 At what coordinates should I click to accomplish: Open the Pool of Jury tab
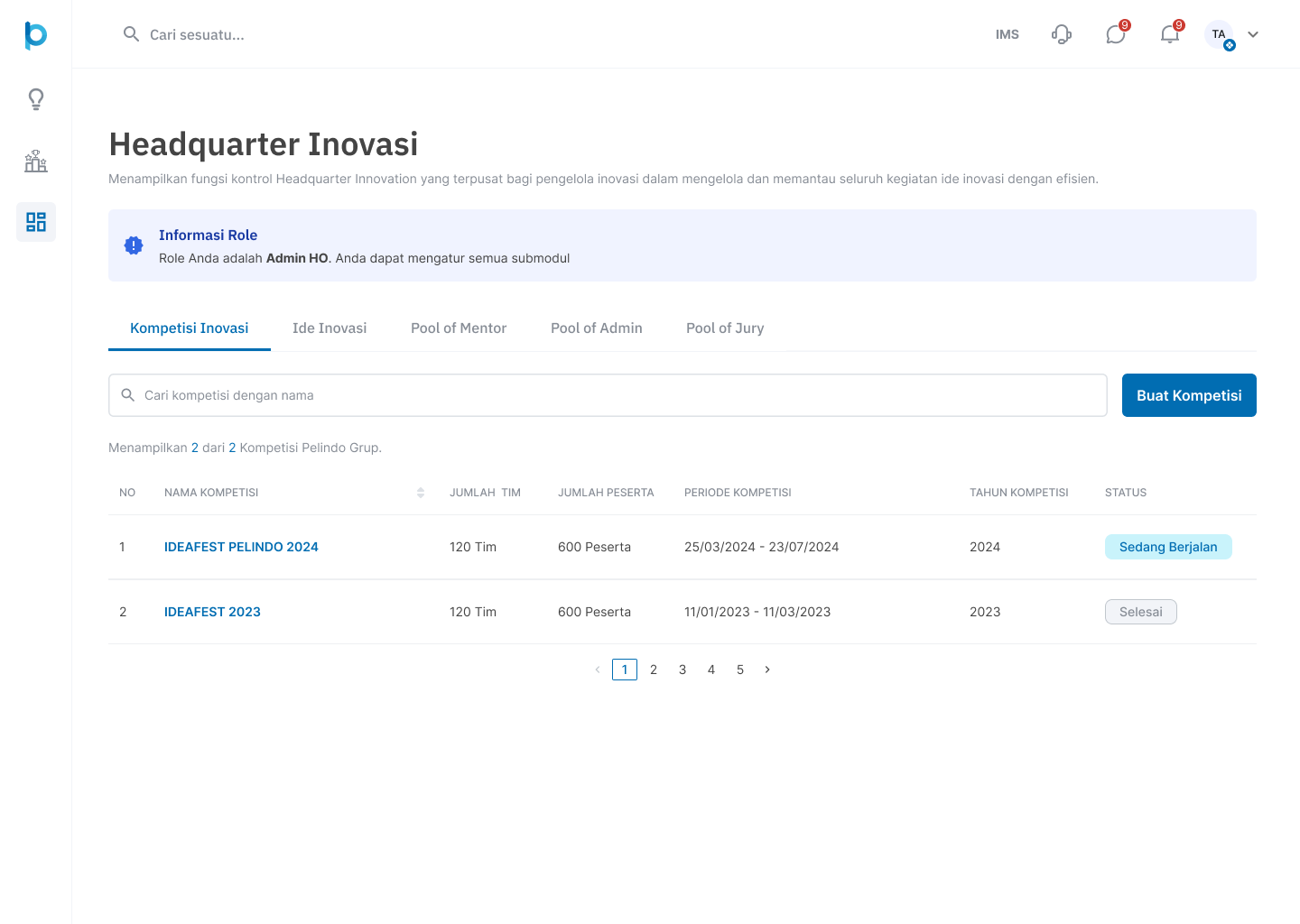[725, 328]
